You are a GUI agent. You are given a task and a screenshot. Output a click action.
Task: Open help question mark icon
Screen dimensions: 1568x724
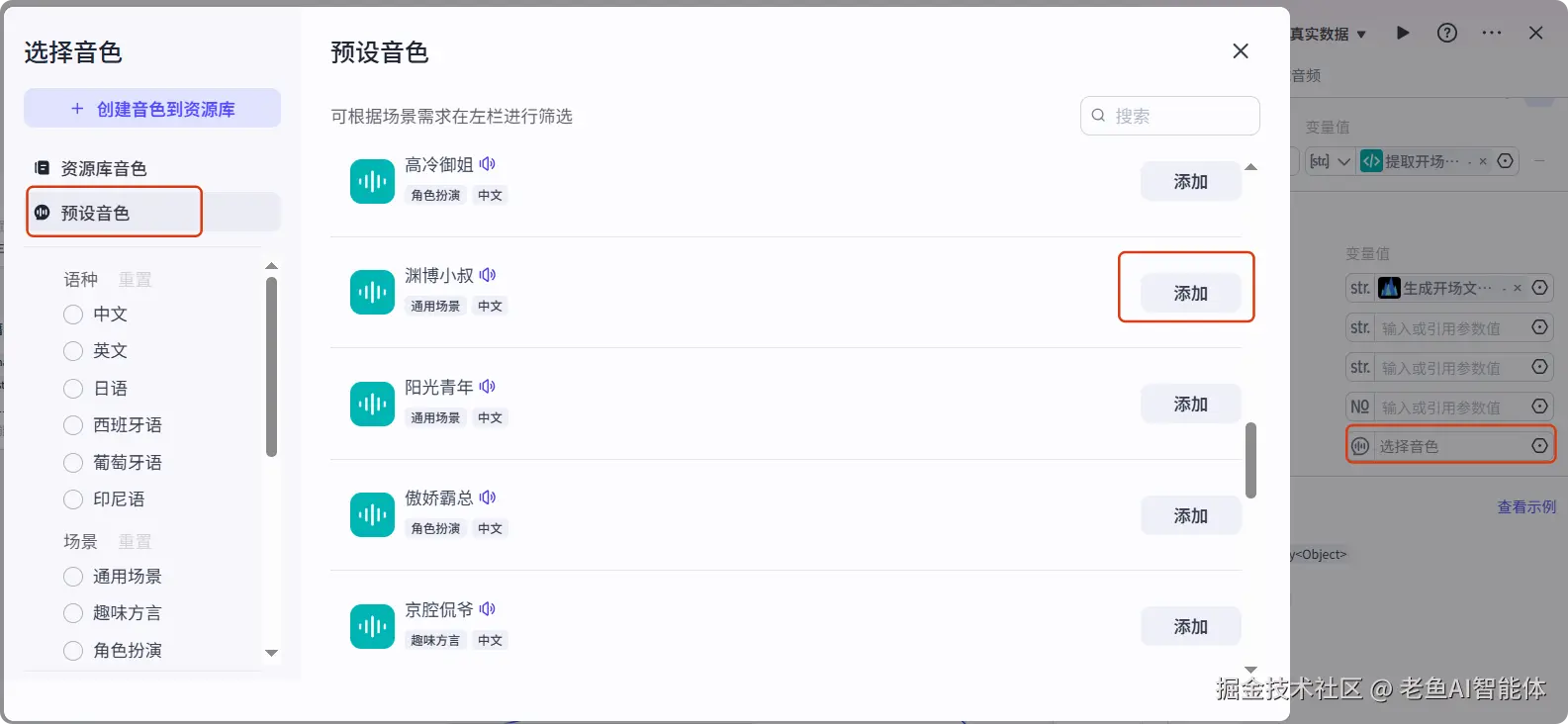[1447, 33]
